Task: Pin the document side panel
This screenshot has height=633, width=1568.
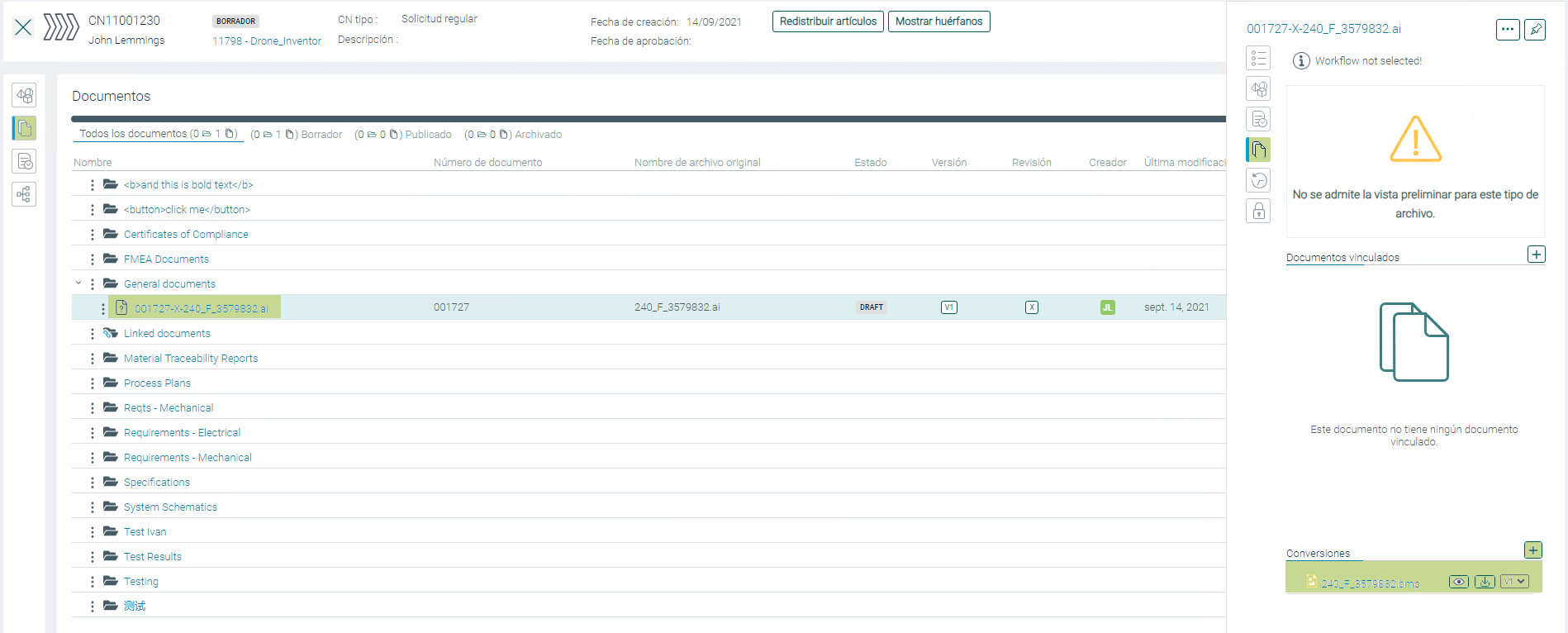Action: click(1535, 30)
